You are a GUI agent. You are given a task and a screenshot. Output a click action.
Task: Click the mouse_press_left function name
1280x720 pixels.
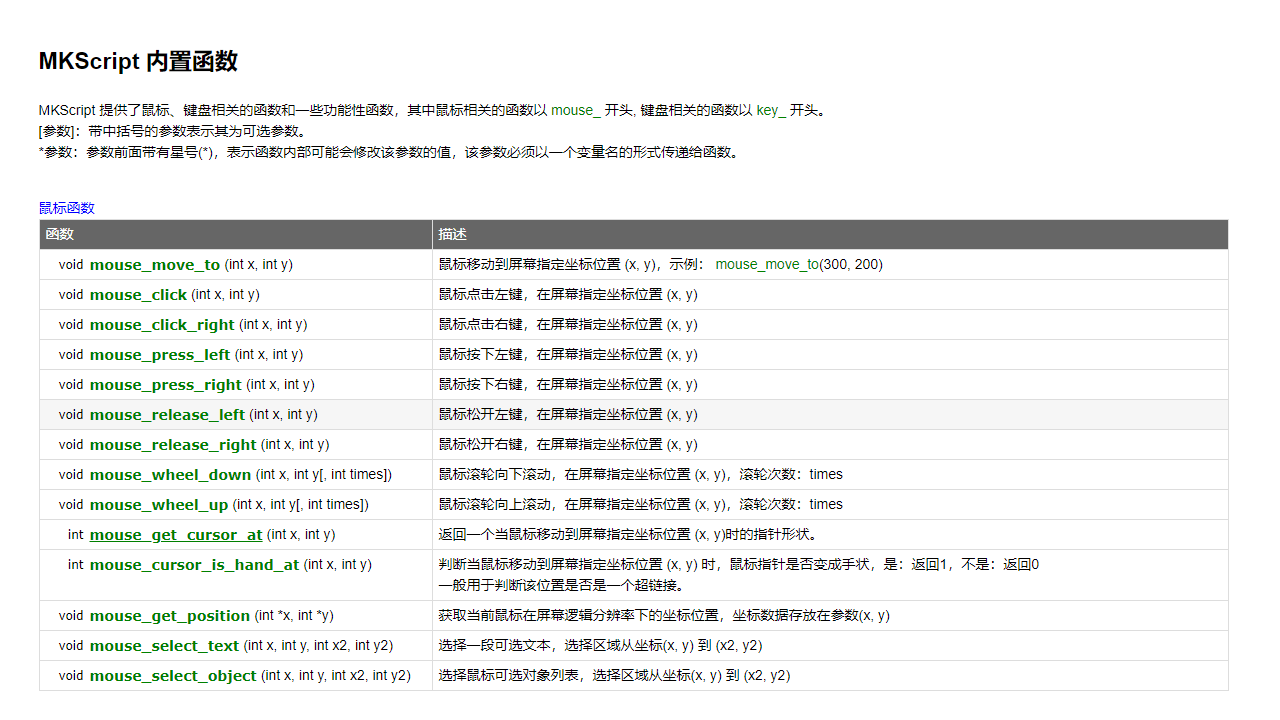pos(159,354)
